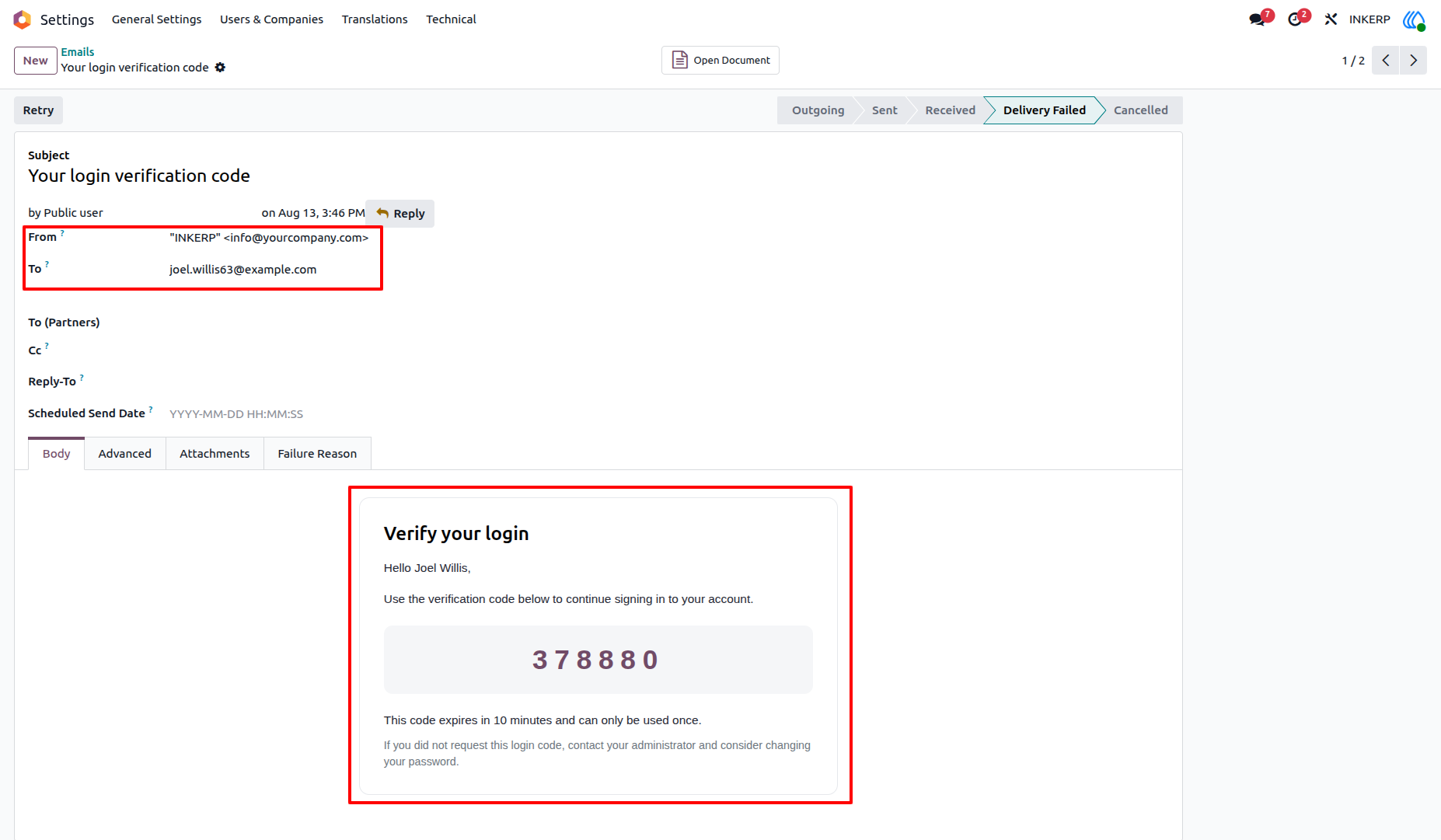Open the Users & Companies menu
This screenshot has width=1441, height=840.
click(x=271, y=19)
